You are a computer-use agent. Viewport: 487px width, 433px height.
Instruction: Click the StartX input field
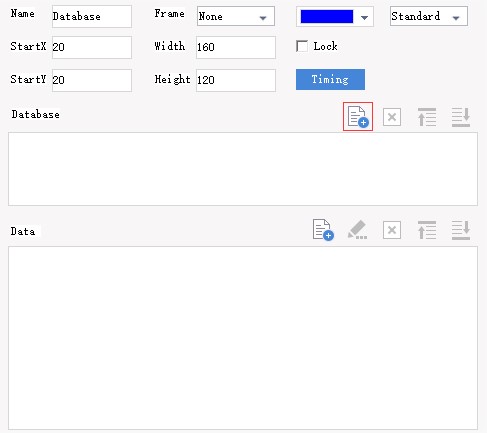(92, 47)
